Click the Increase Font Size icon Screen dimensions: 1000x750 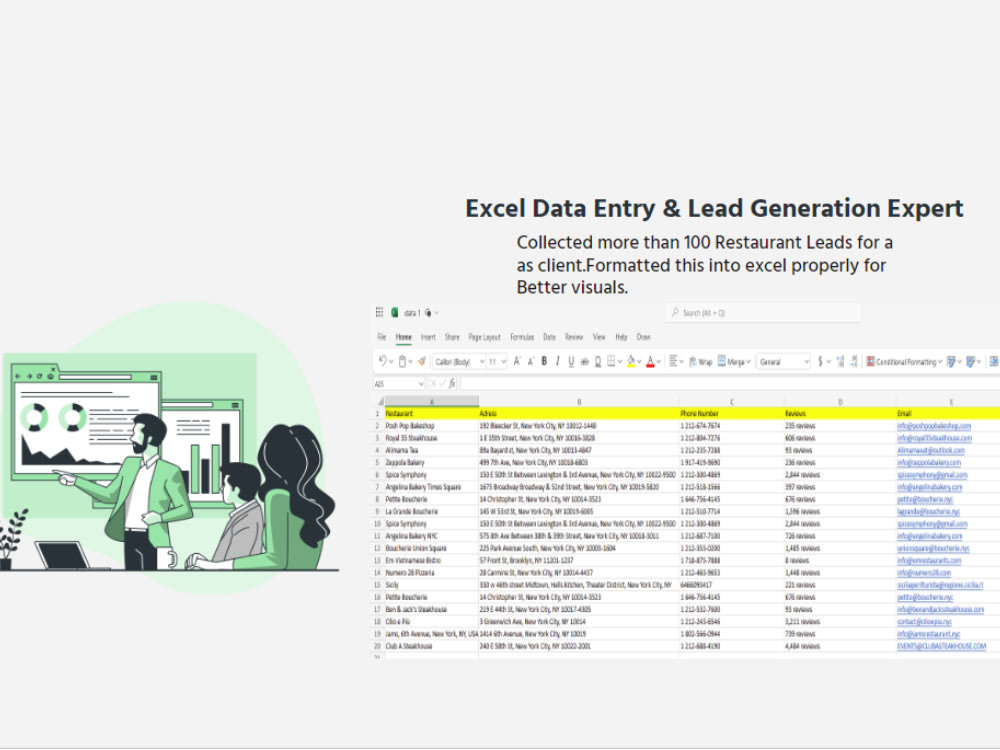(x=517, y=362)
